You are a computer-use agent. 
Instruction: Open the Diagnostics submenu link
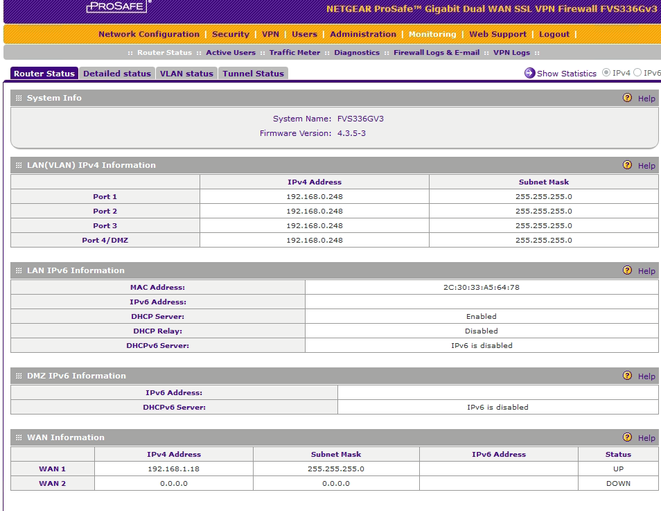pos(357,53)
